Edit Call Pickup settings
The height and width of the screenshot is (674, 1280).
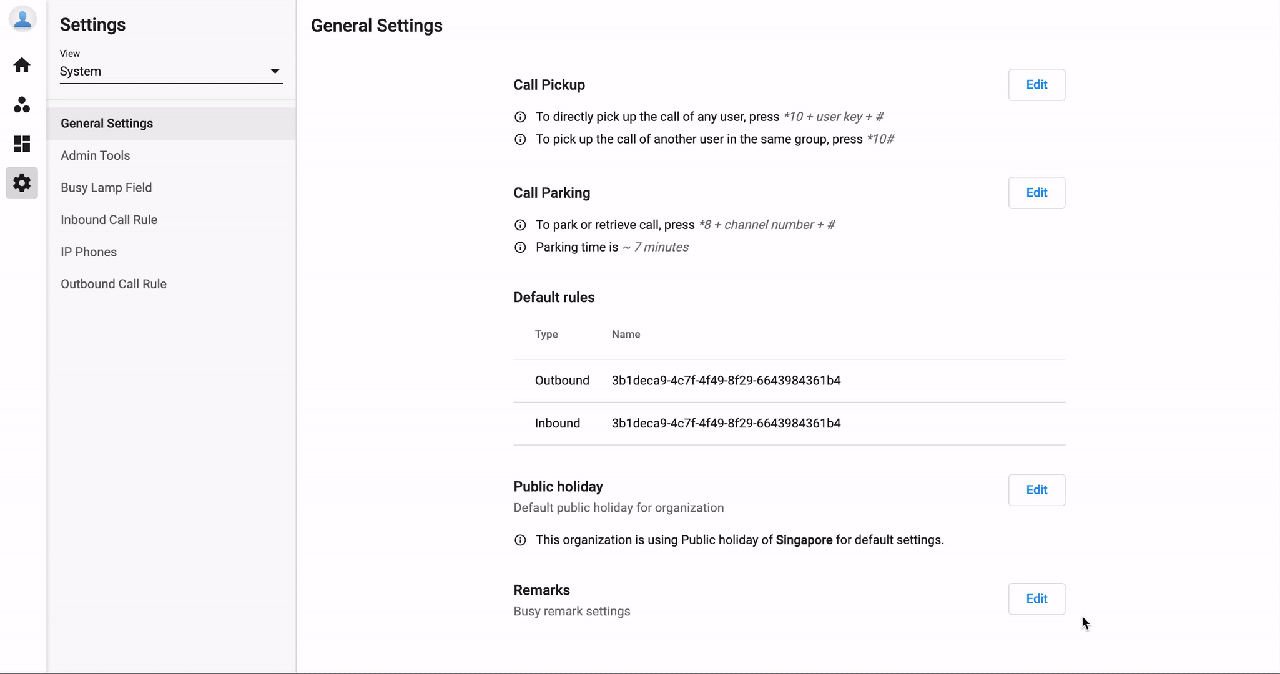(x=1037, y=85)
